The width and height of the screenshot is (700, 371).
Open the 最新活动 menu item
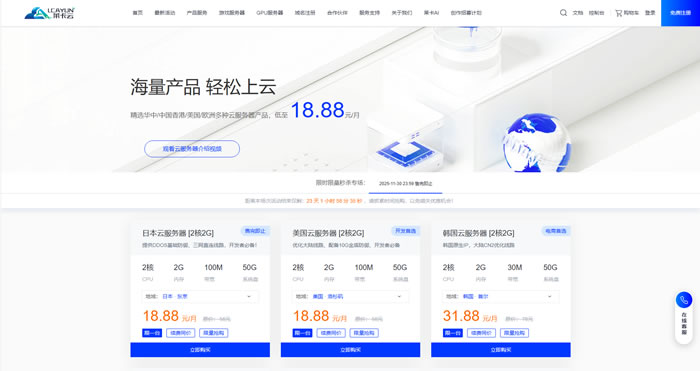(x=165, y=13)
